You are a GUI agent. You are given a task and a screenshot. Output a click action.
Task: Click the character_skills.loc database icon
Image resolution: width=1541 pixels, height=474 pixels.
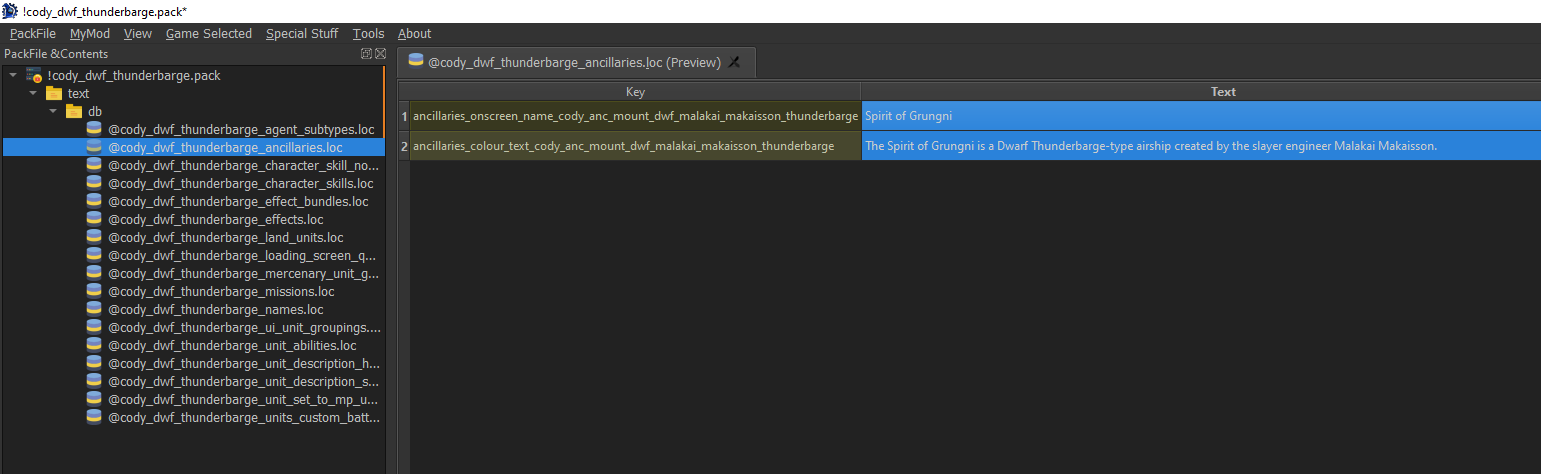click(x=94, y=183)
